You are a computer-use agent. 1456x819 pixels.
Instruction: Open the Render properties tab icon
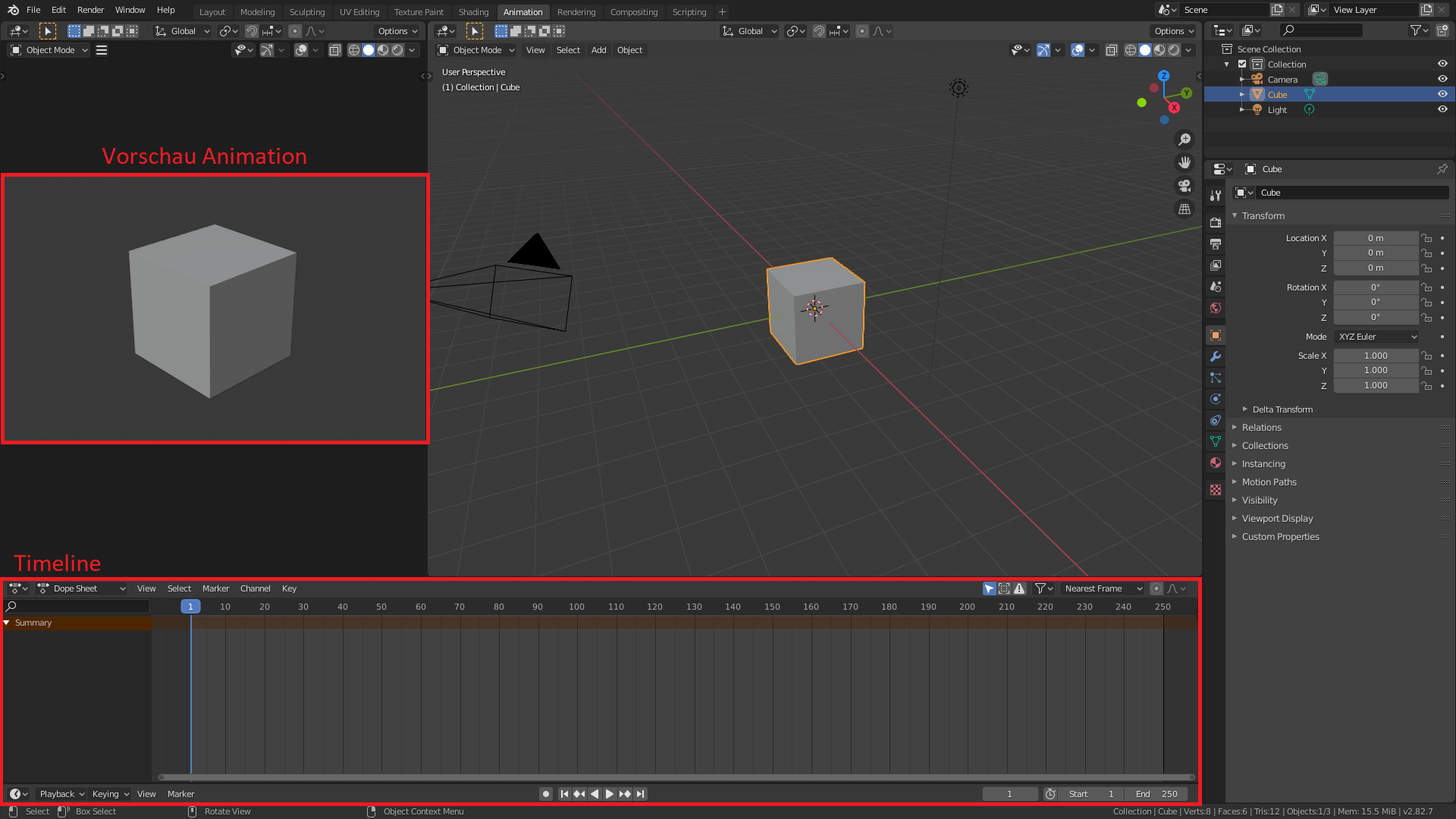pos(1216,223)
